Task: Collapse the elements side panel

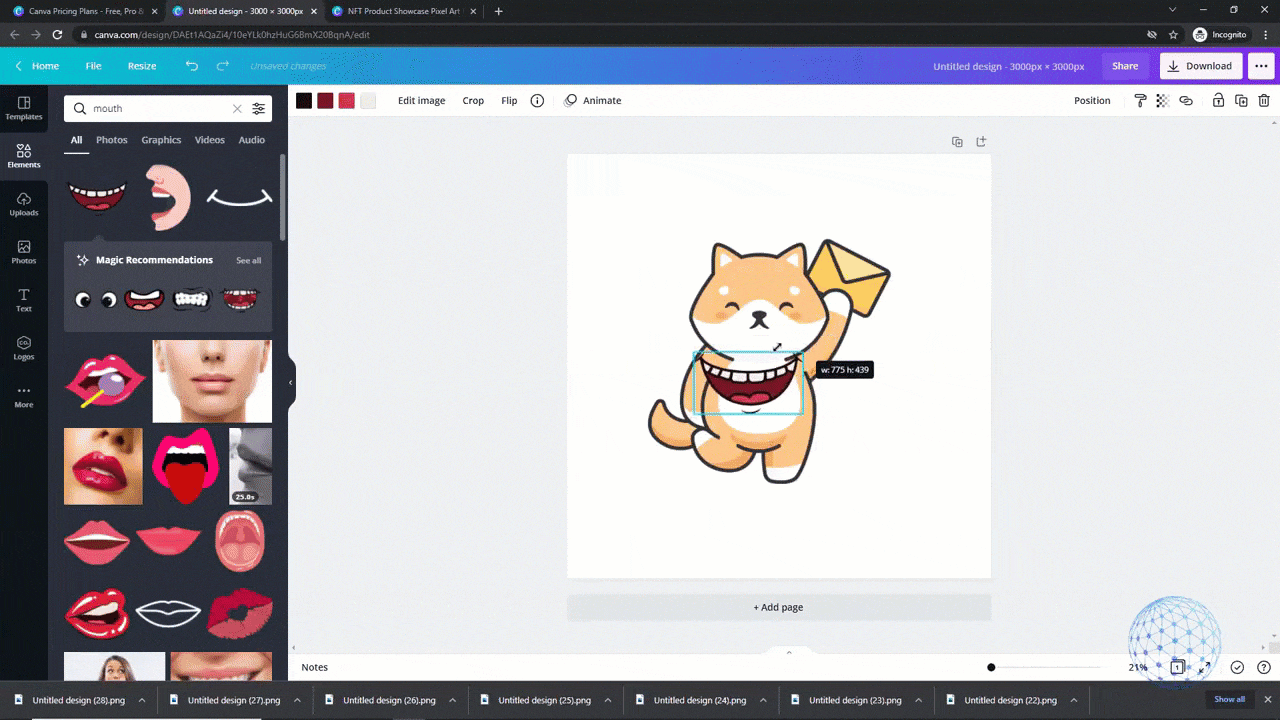Action: tap(291, 382)
